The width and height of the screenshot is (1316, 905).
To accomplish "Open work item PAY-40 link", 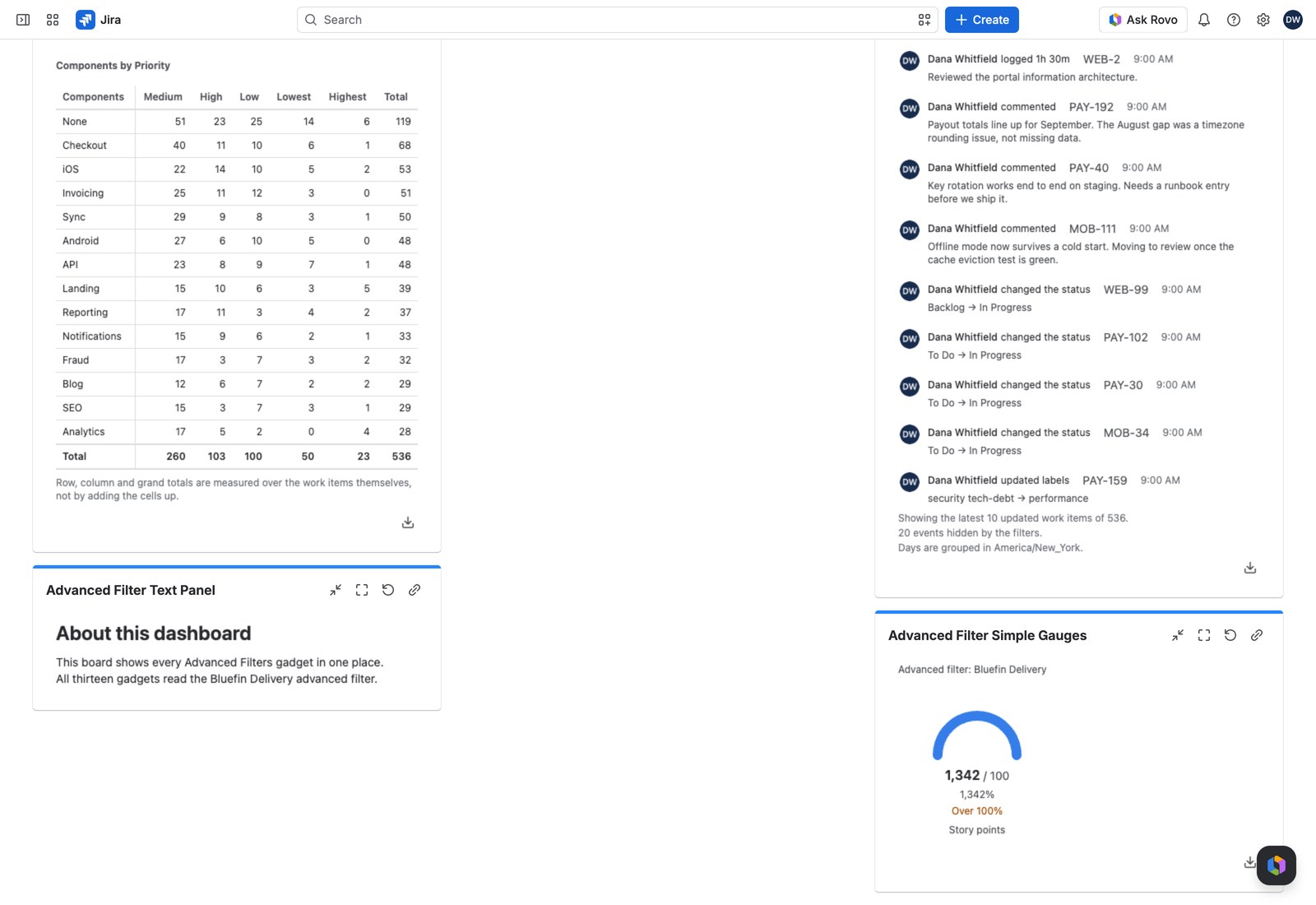I will pyautogui.click(x=1089, y=168).
